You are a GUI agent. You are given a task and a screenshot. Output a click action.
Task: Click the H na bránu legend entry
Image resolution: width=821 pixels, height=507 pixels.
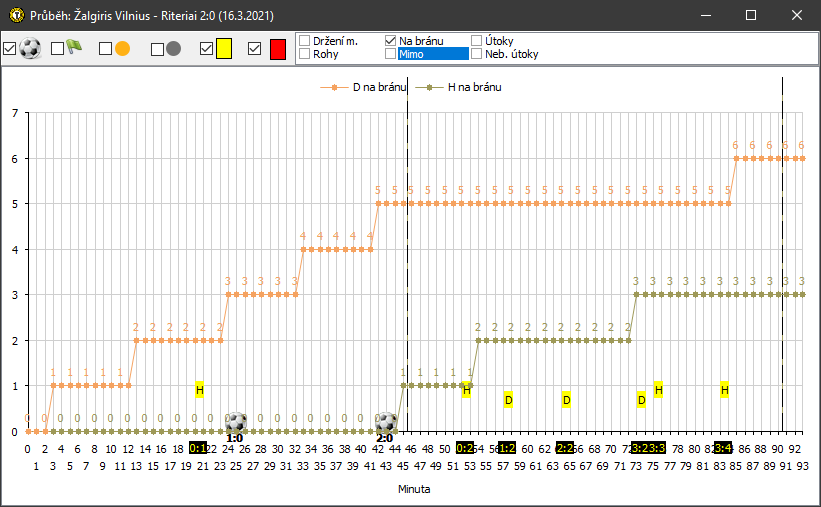(x=462, y=88)
